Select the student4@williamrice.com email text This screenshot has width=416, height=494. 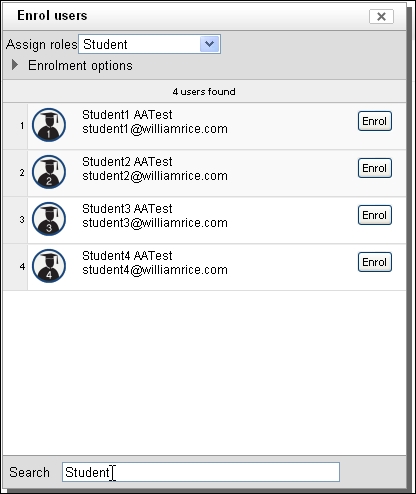coord(155,270)
